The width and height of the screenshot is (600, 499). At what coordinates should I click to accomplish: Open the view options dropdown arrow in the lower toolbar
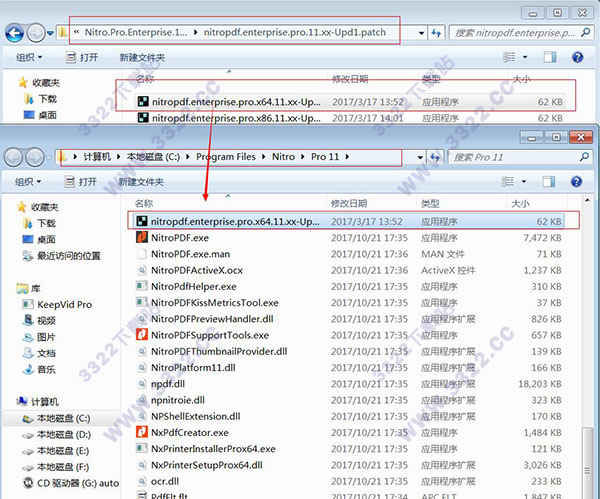[x=524, y=181]
